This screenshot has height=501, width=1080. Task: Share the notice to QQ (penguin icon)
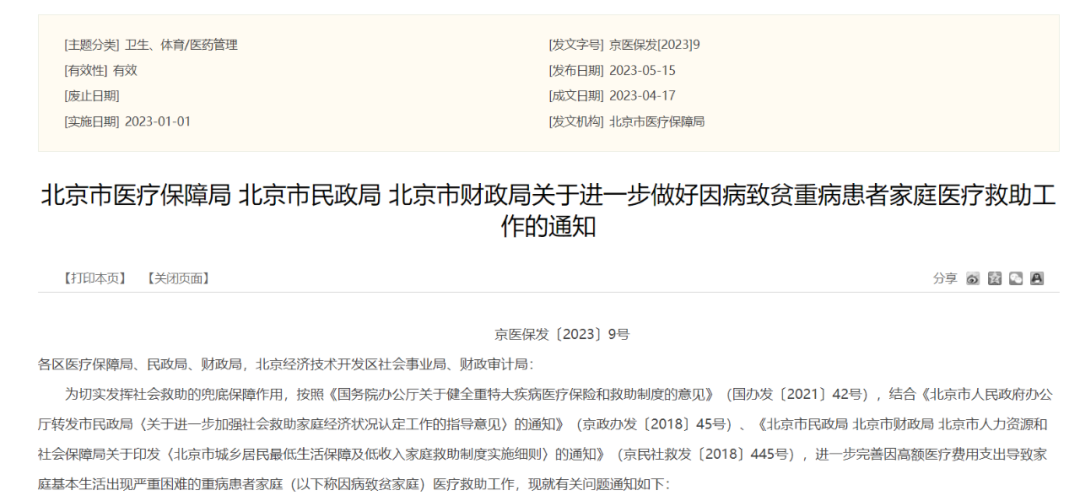point(1037,278)
